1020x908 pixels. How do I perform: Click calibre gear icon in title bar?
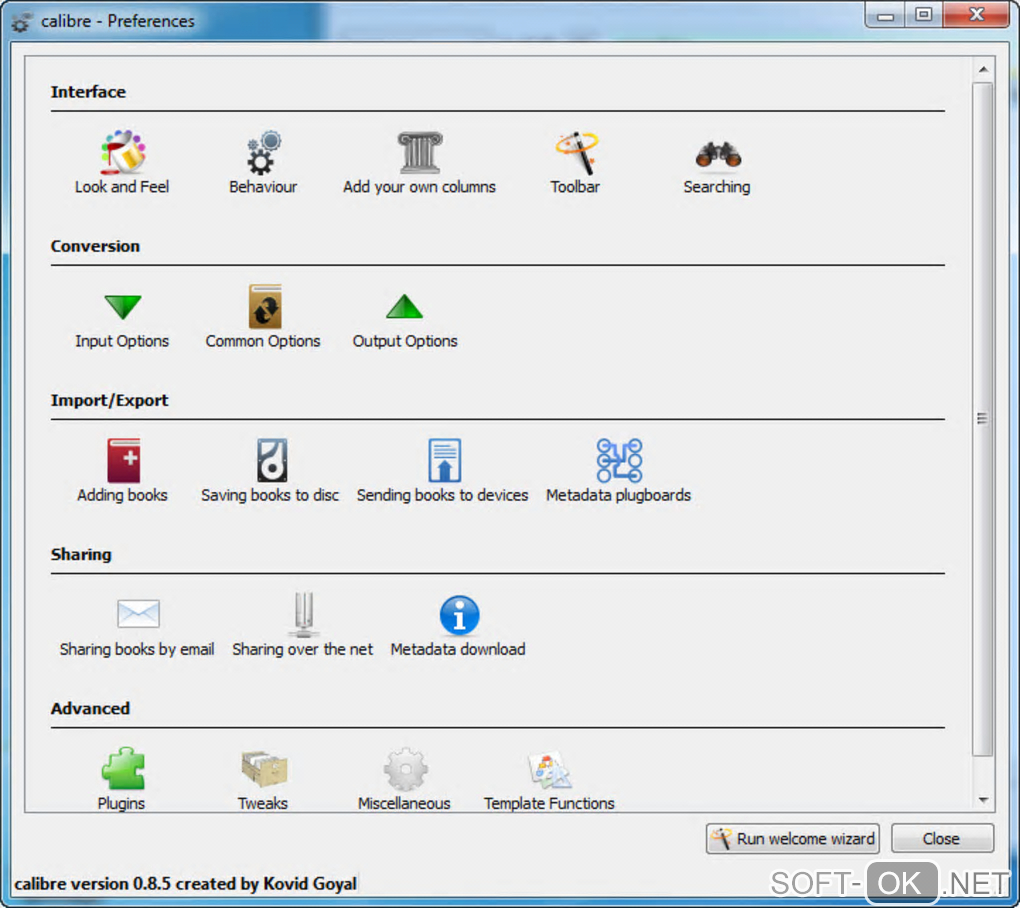tap(21, 21)
